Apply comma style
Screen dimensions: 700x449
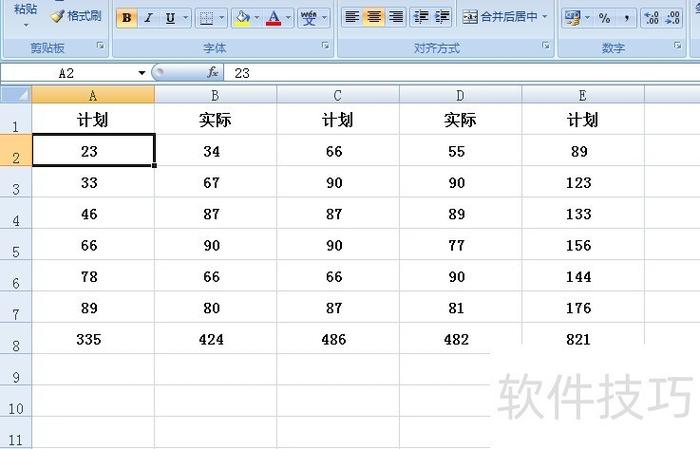[626, 18]
